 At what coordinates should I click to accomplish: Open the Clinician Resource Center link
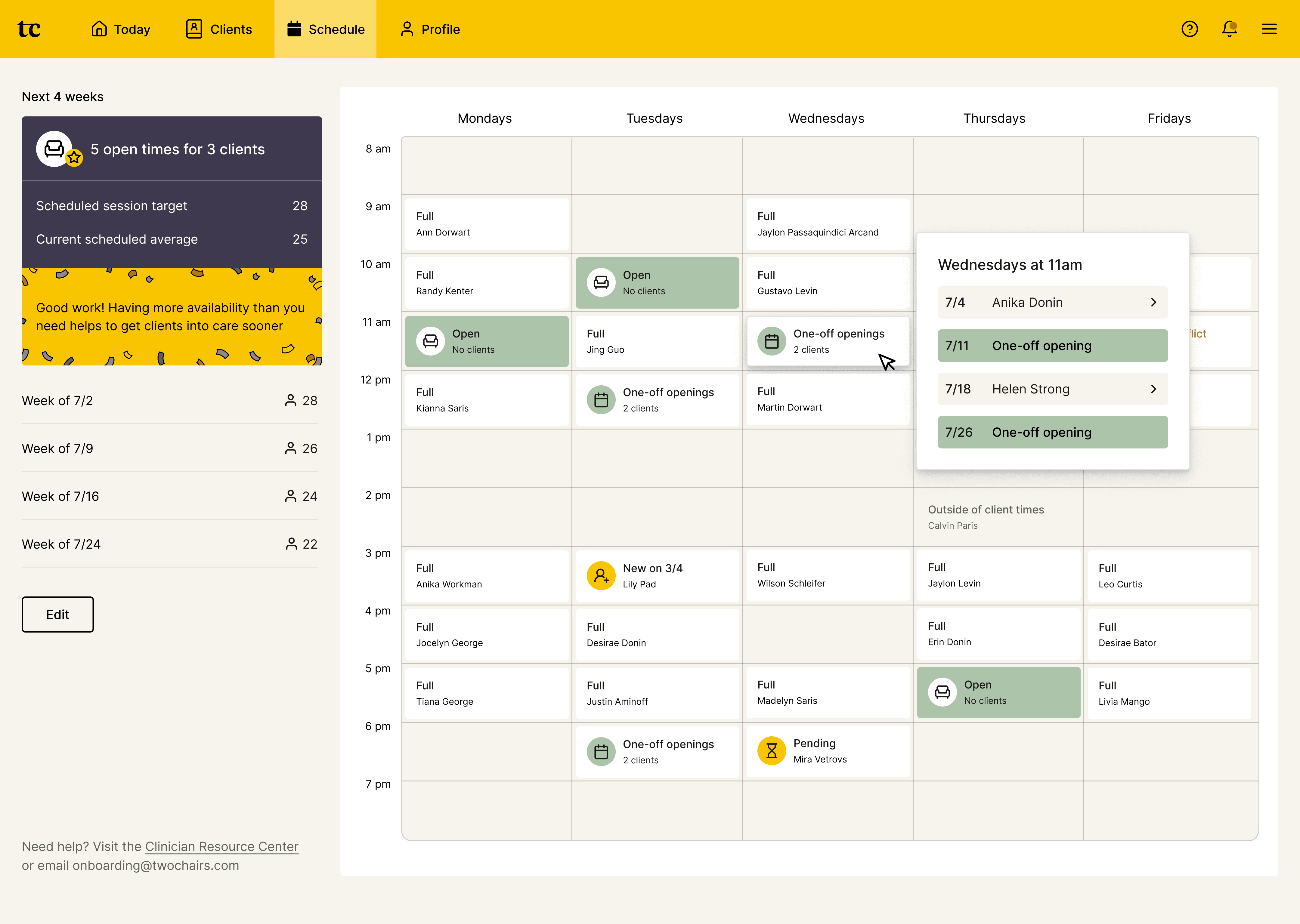(x=221, y=847)
